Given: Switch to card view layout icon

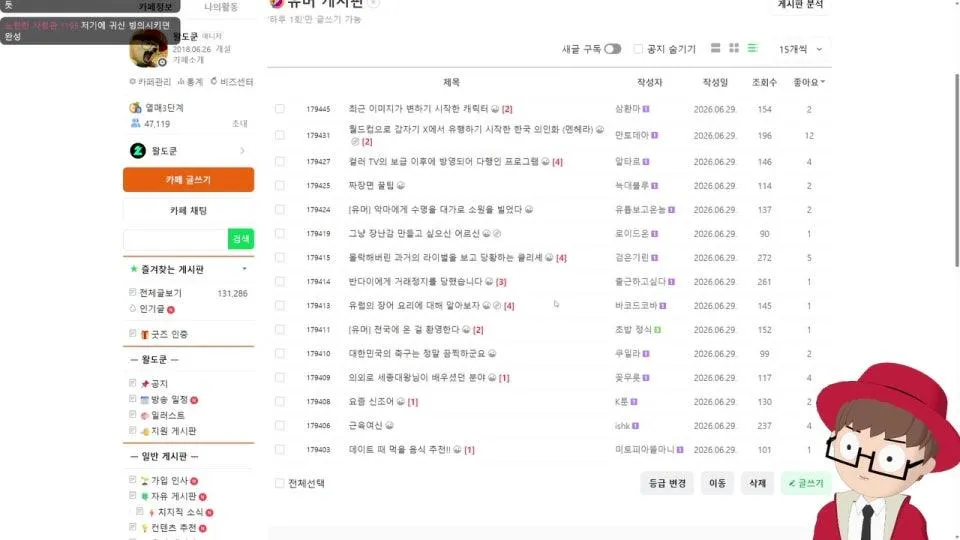Looking at the screenshot, I should coord(715,48).
